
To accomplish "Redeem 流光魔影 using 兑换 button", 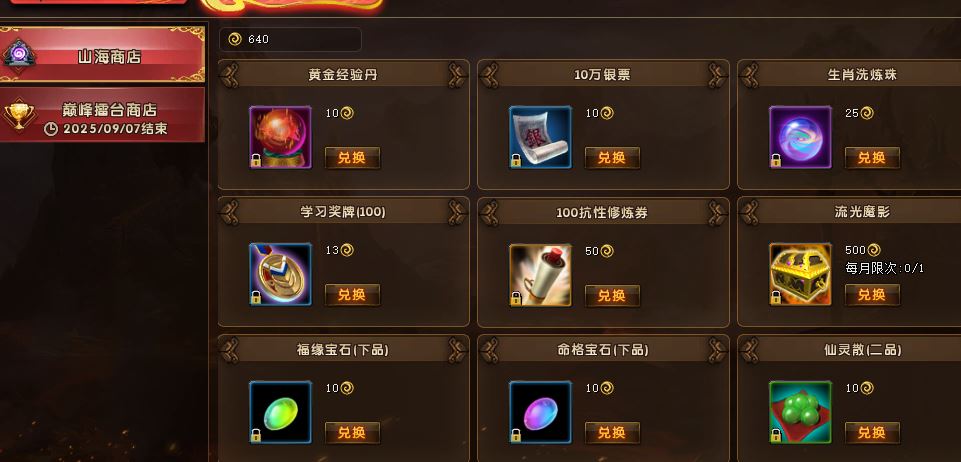I will pyautogui.click(x=872, y=295).
